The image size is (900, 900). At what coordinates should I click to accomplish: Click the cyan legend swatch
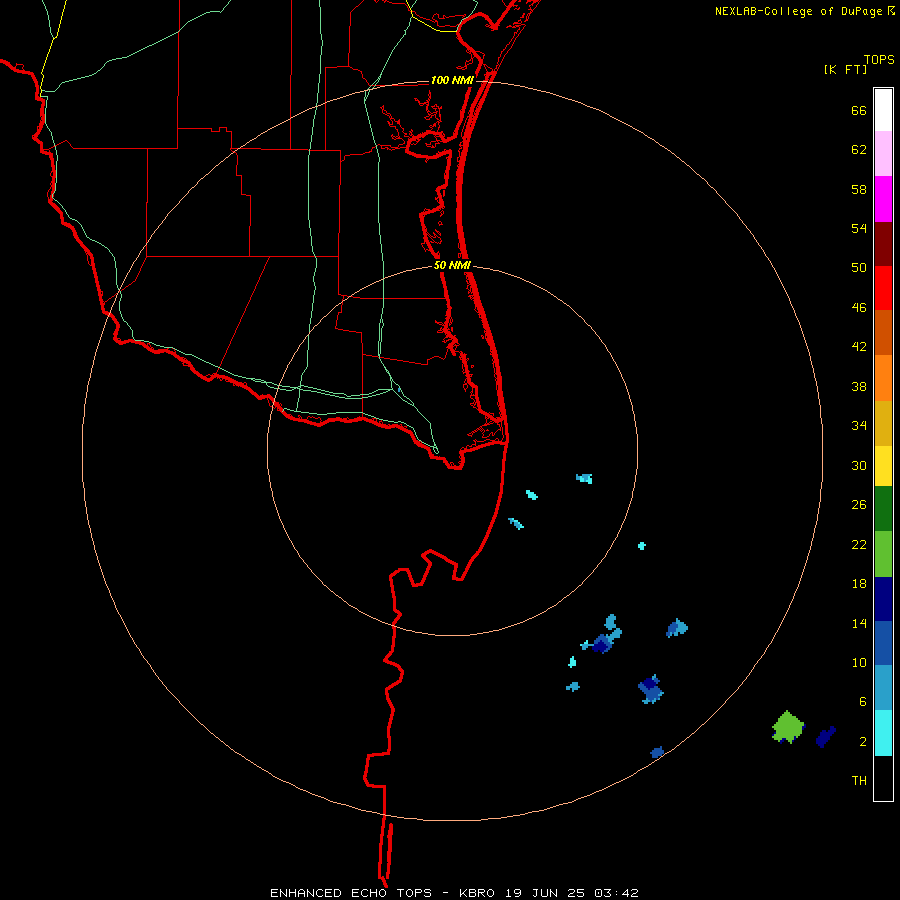click(x=883, y=733)
